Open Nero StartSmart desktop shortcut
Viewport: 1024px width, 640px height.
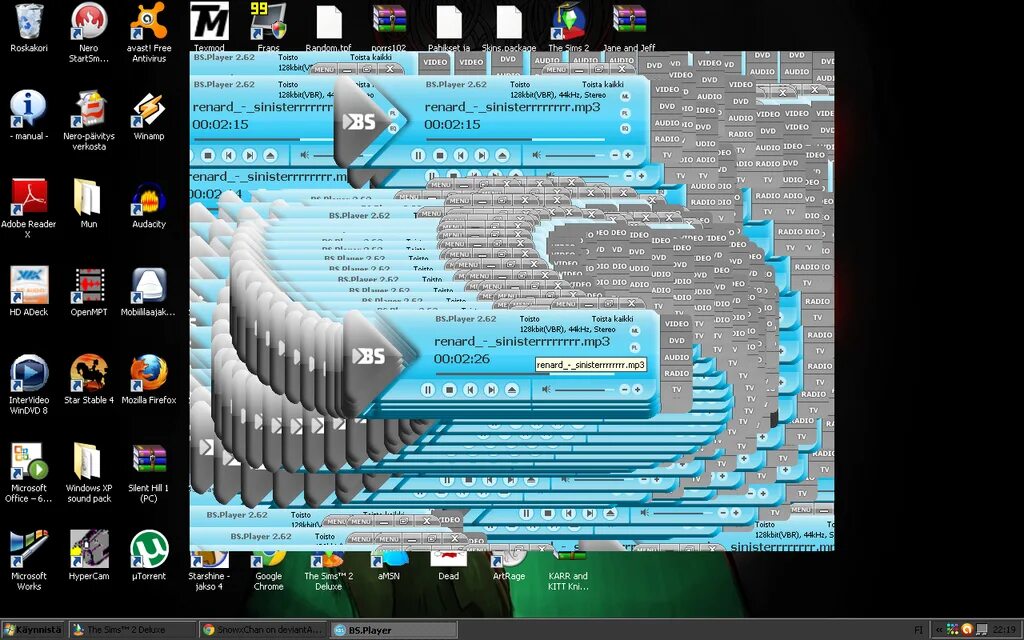click(89, 33)
